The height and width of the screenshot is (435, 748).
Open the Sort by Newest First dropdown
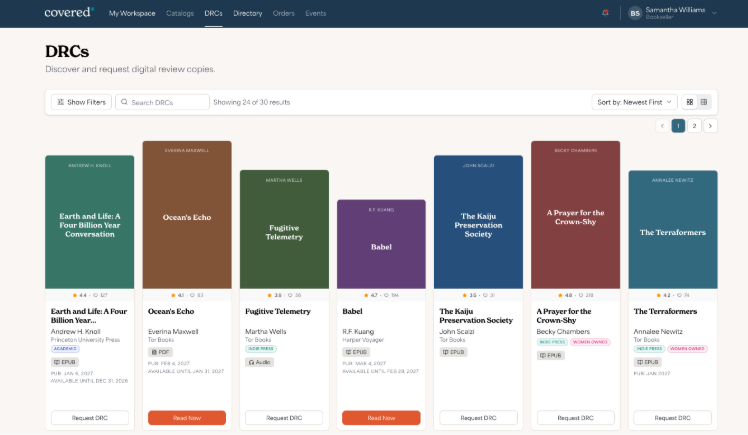coord(634,102)
